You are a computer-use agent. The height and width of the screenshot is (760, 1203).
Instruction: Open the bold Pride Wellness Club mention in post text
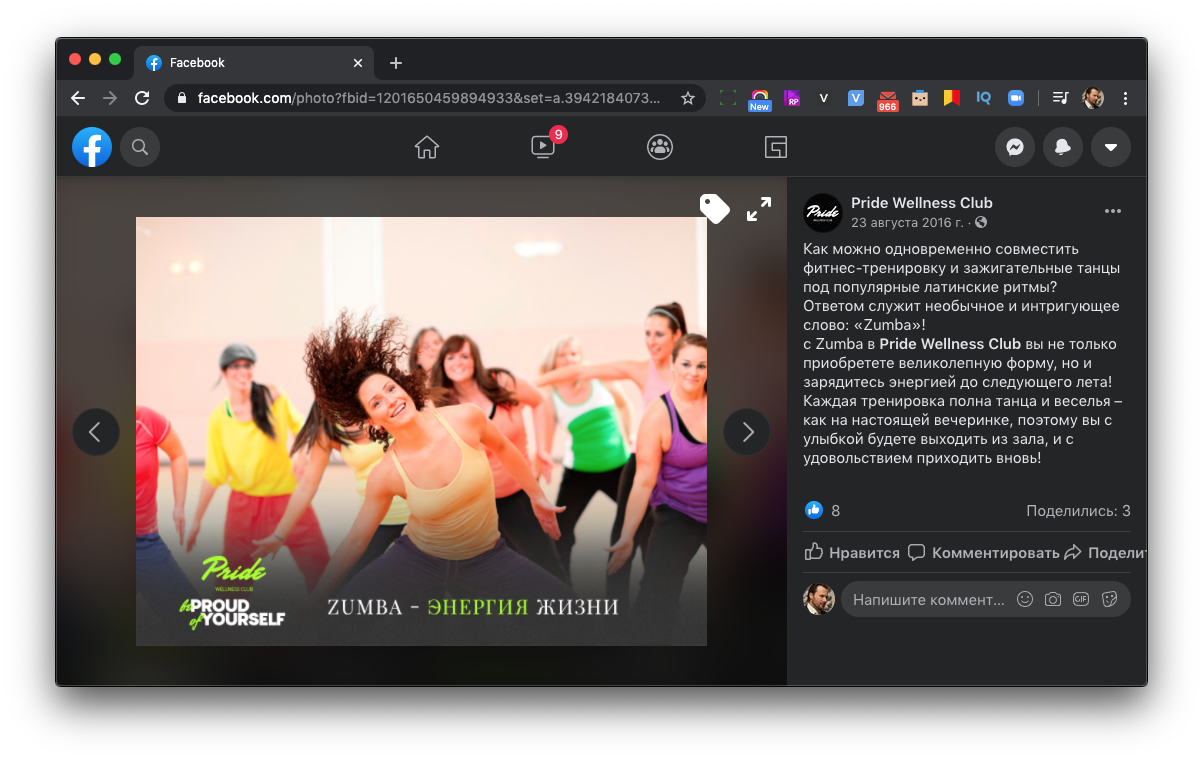click(949, 344)
